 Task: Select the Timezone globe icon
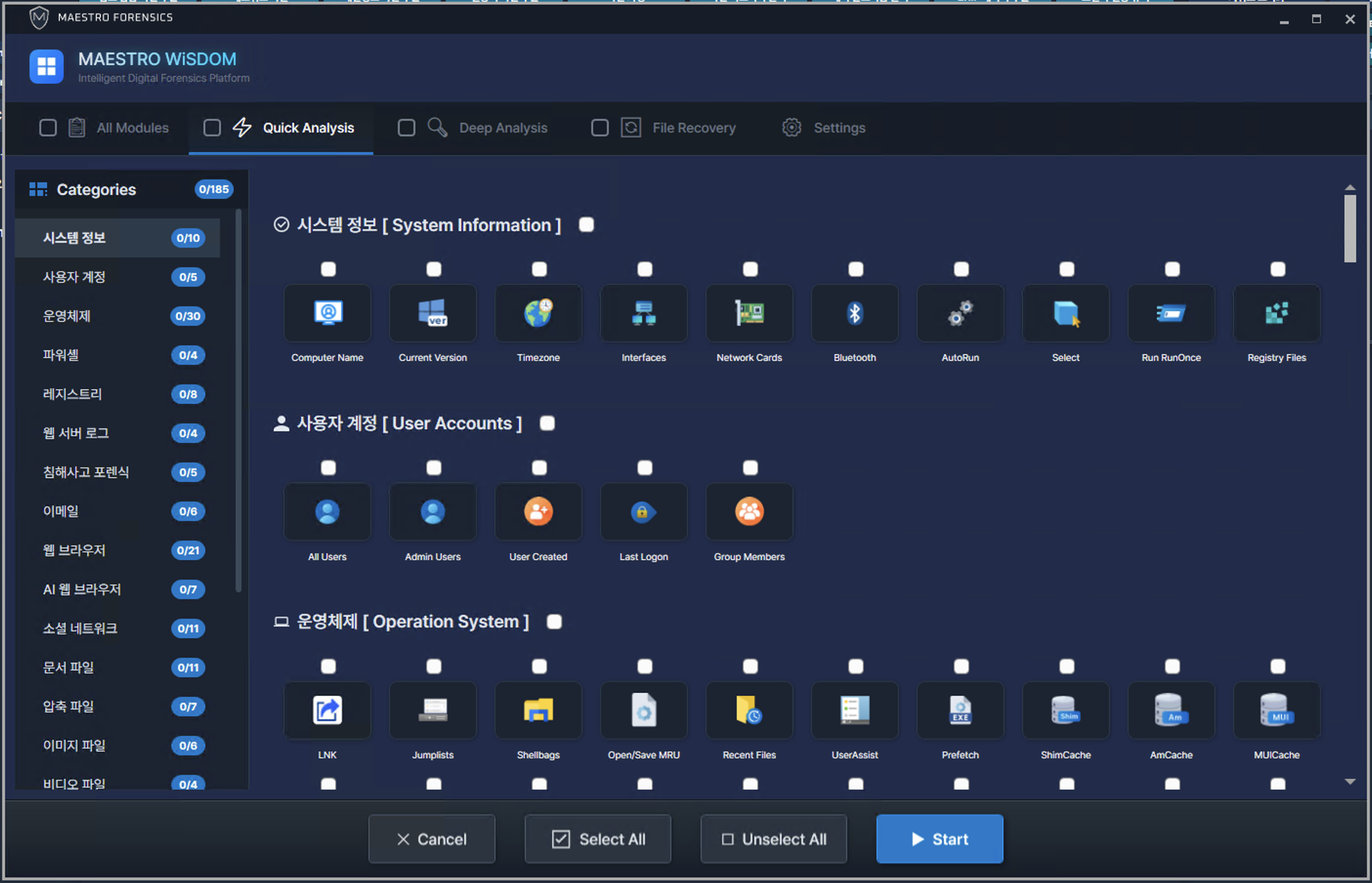pyautogui.click(x=538, y=313)
